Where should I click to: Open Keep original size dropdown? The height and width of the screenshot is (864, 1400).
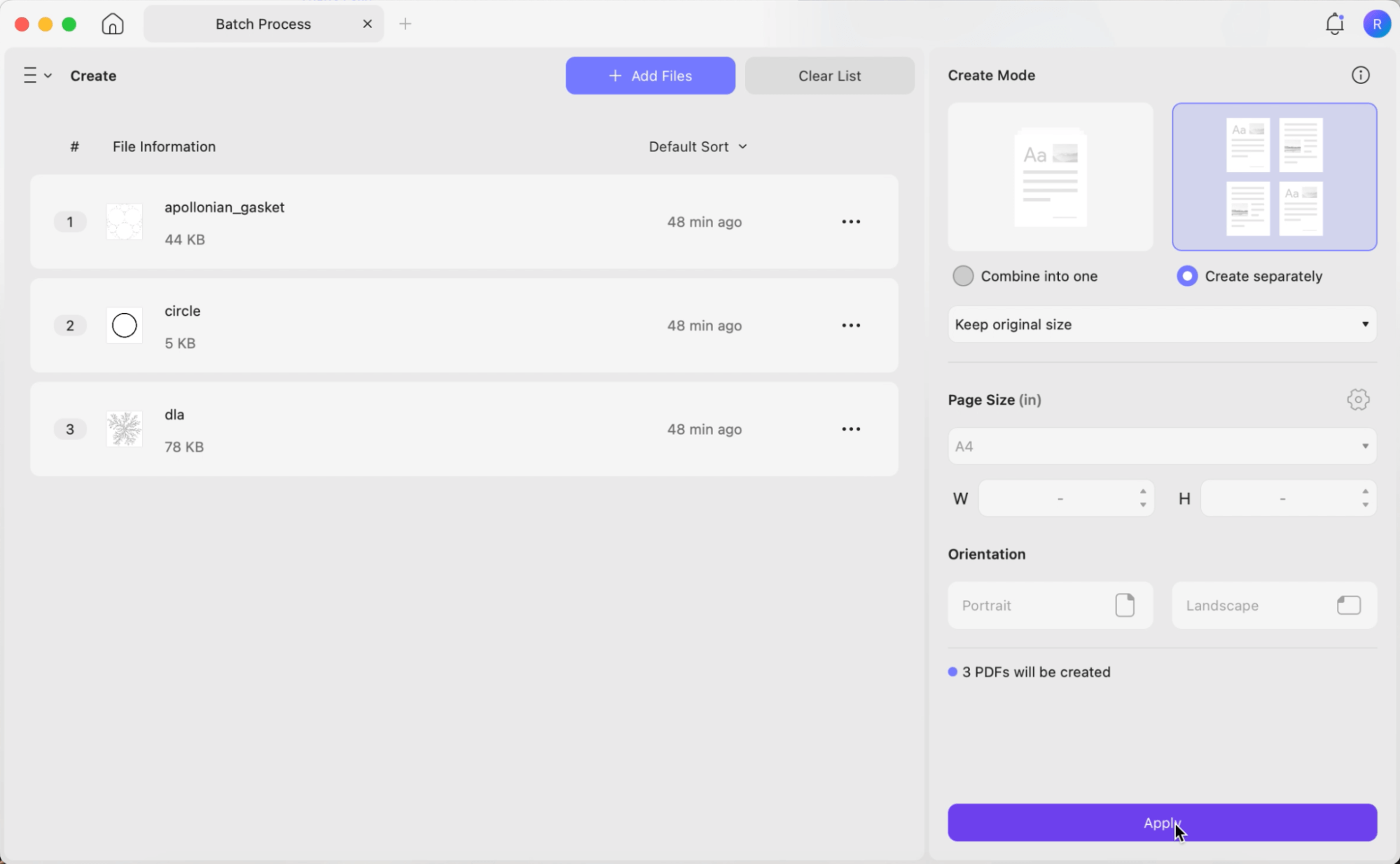[x=1162, y=325]
